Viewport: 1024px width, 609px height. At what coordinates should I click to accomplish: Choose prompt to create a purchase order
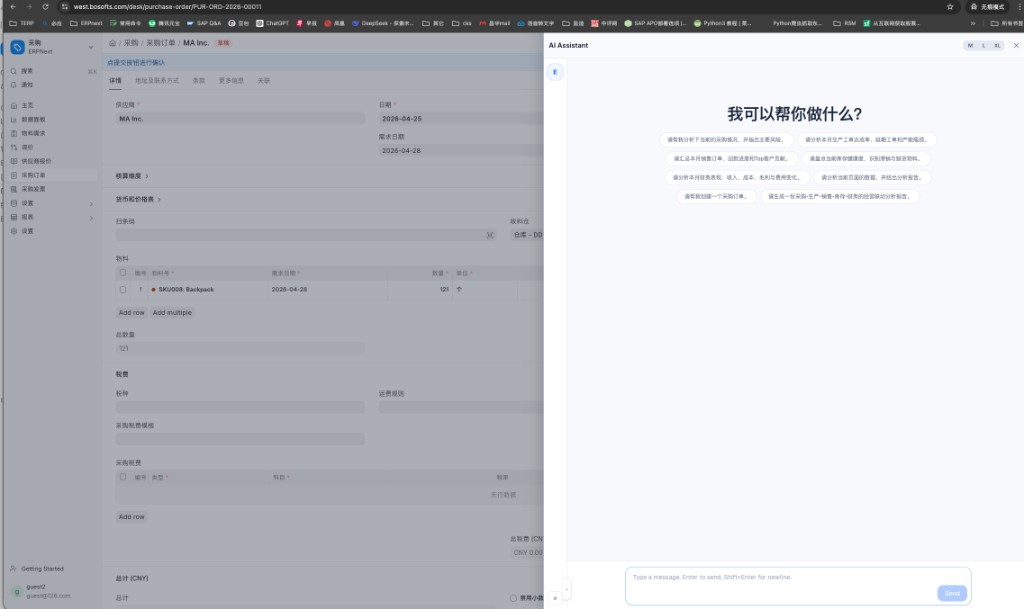(716, 196)
